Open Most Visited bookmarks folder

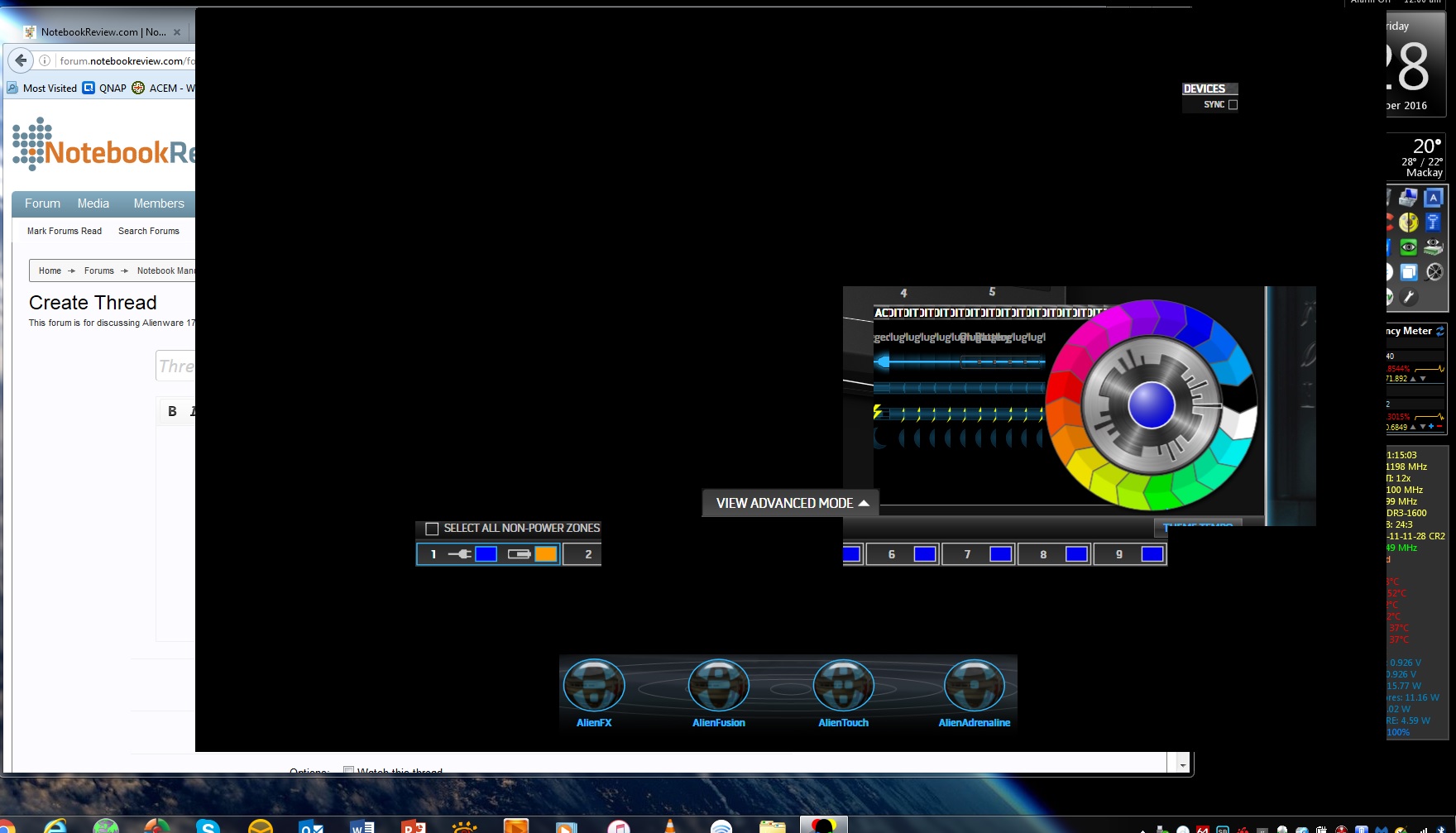(x=42, y=88)
